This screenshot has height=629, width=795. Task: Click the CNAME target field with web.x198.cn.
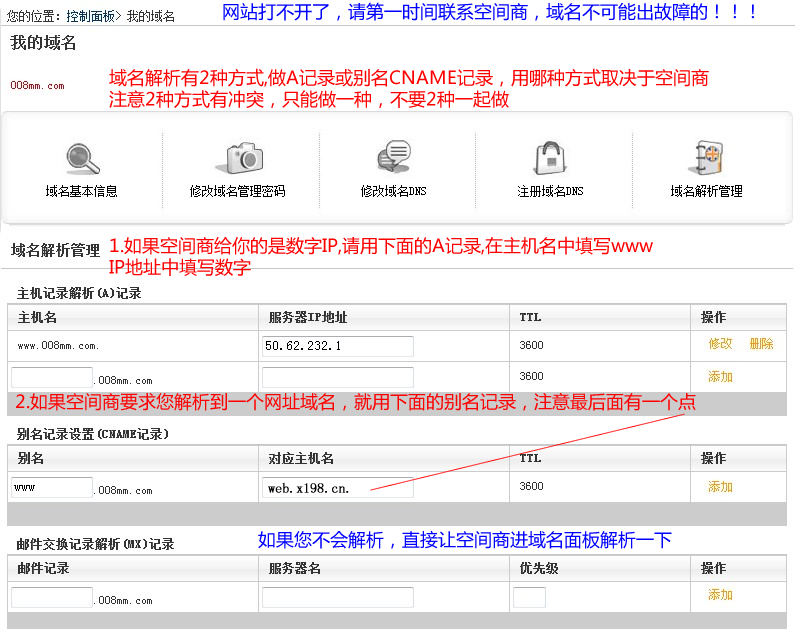338,487
